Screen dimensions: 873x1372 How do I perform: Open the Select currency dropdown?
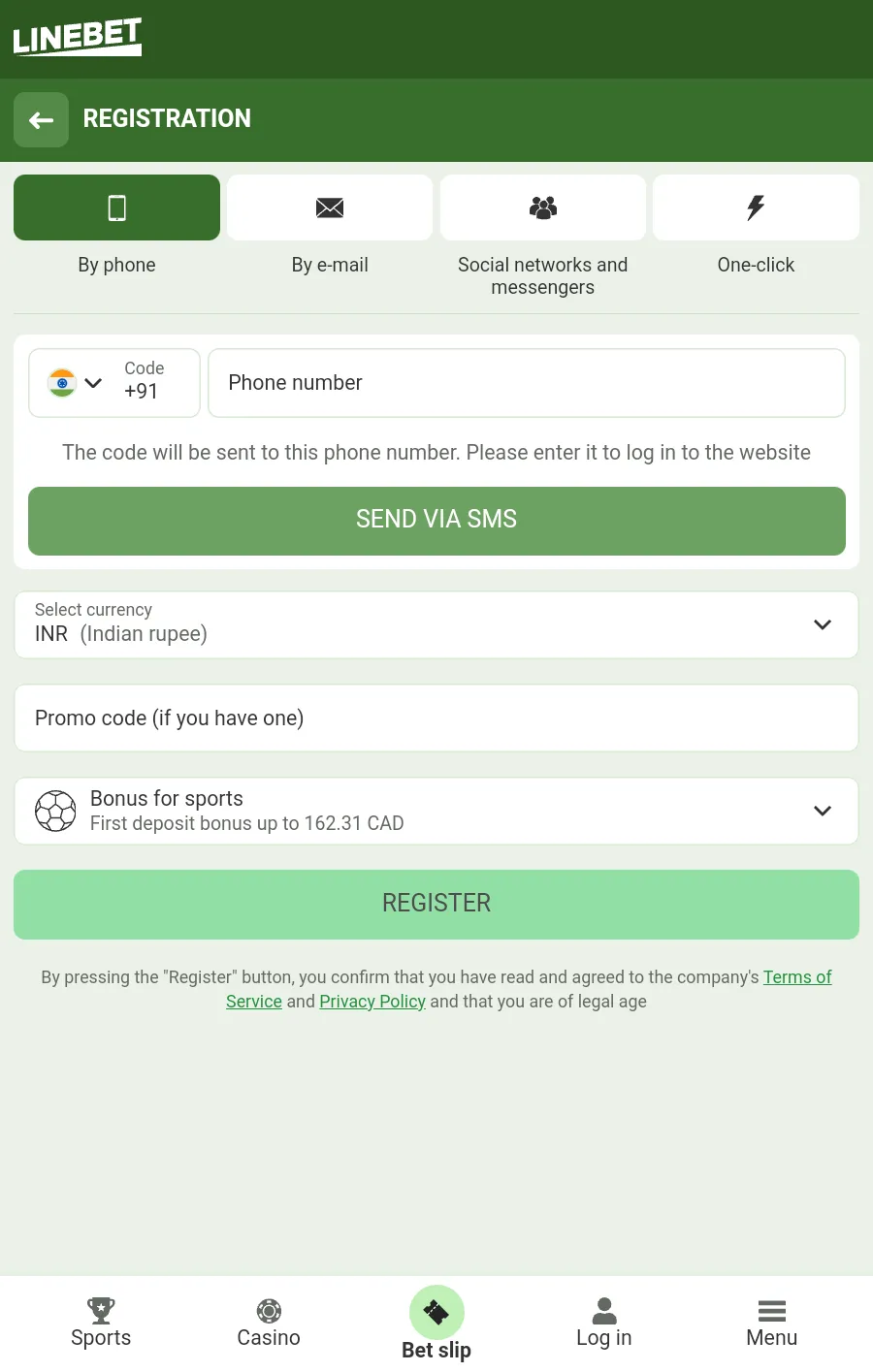[436, 624]
